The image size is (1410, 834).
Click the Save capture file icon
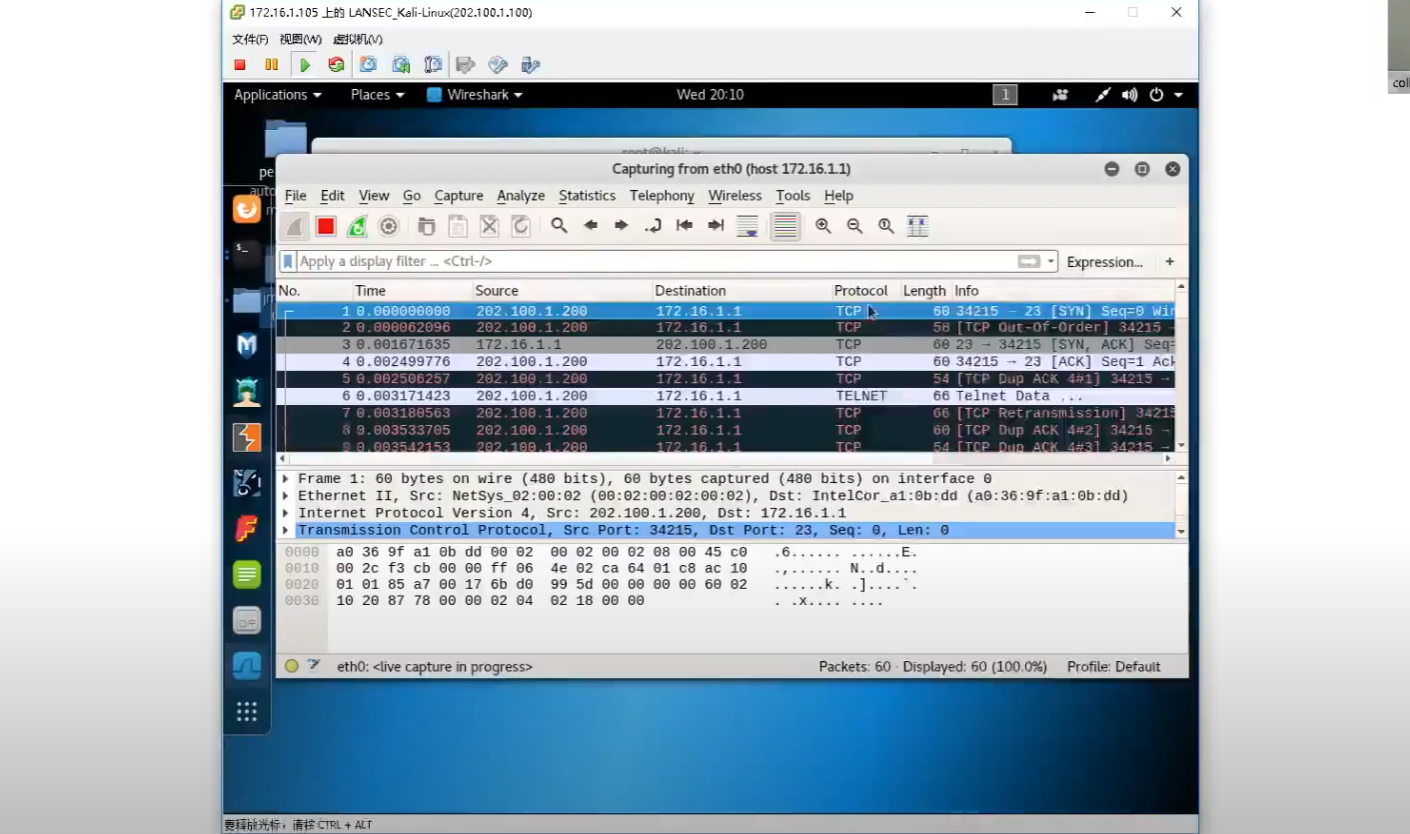[458, 226]
